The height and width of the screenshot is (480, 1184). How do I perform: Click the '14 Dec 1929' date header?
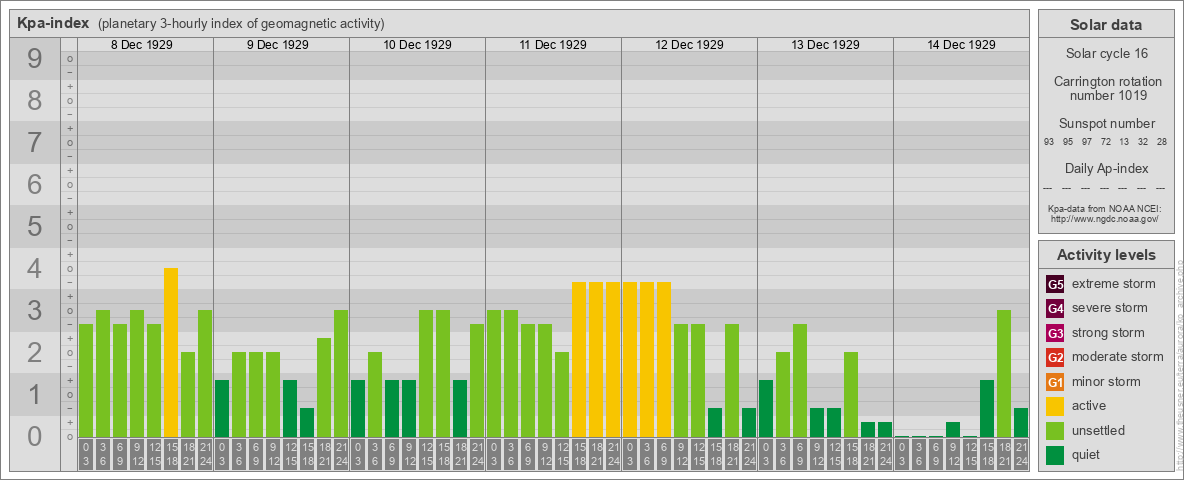961,45
